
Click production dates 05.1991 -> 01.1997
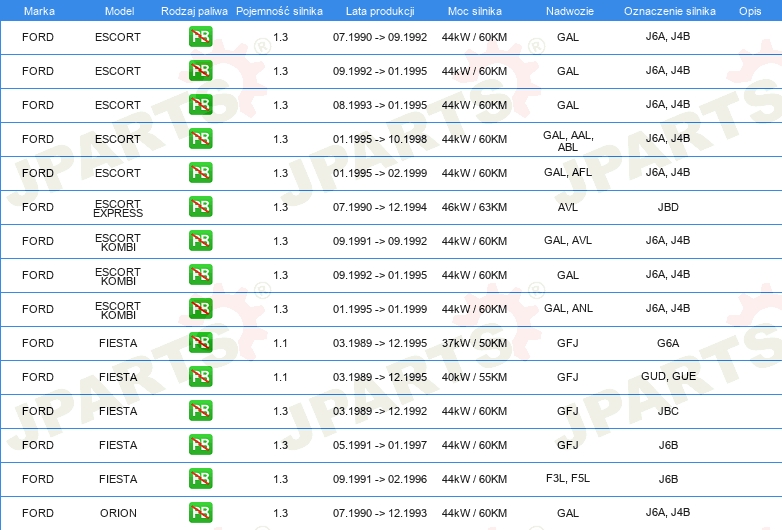(x=380, y=445)
